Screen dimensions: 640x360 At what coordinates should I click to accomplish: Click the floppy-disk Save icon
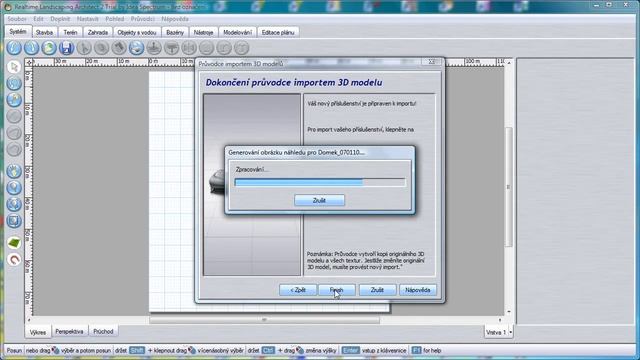(x=66, y=48)
